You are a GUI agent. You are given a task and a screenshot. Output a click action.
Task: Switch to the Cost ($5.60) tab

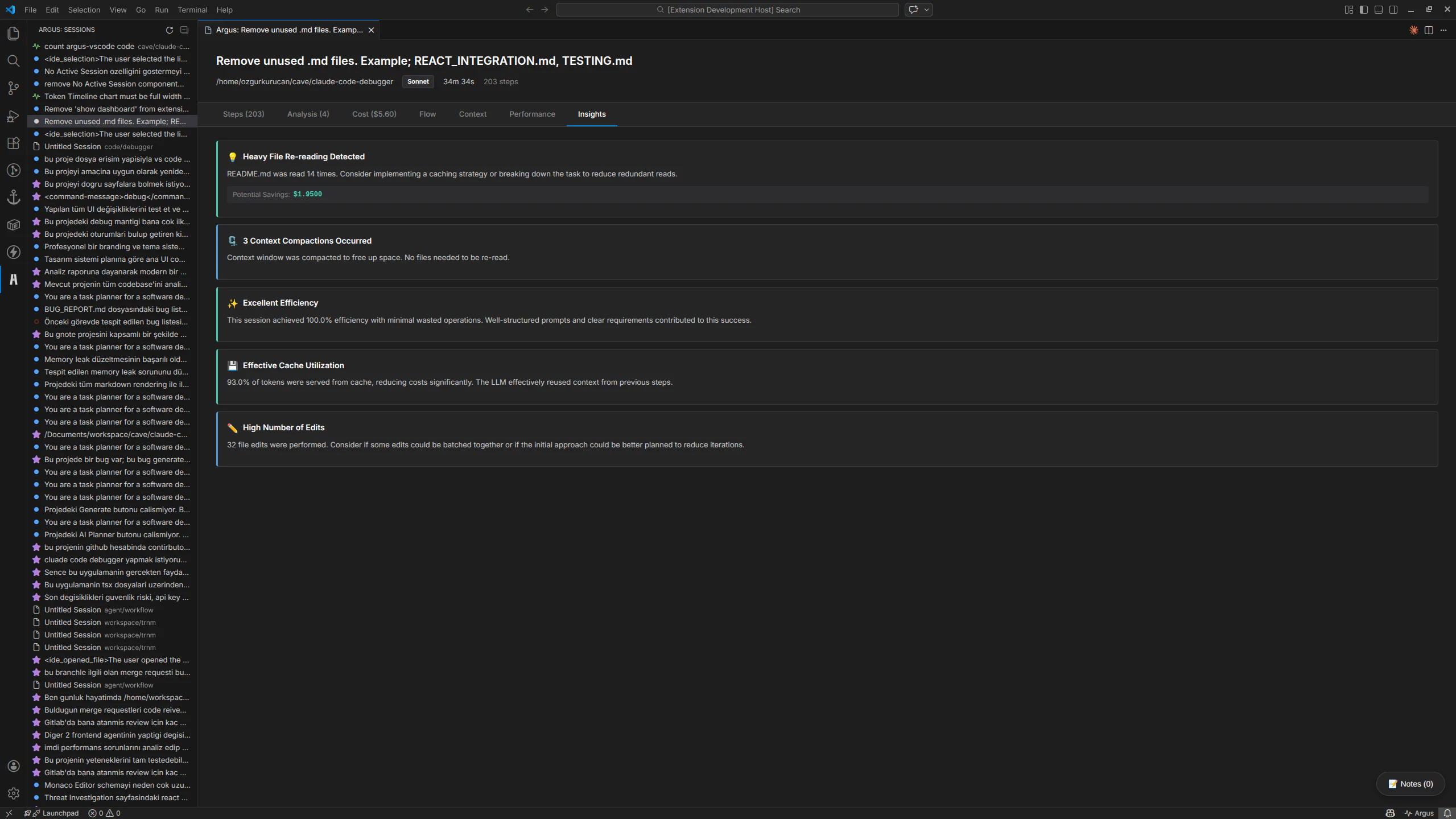[x=374, y=114]
